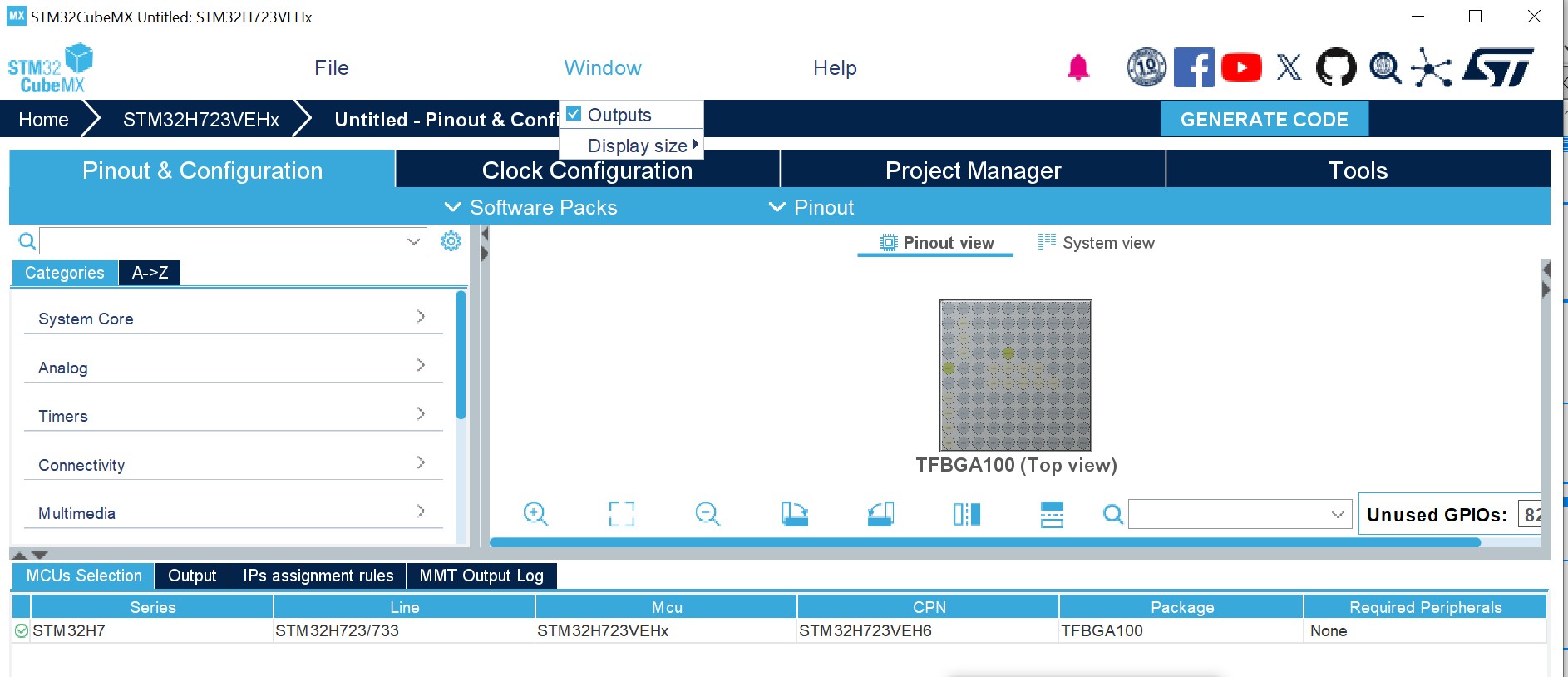The width and height of the screenshot is (1568, 677).
Task: Click the ST community network icon
Action: pos(1432,68)
